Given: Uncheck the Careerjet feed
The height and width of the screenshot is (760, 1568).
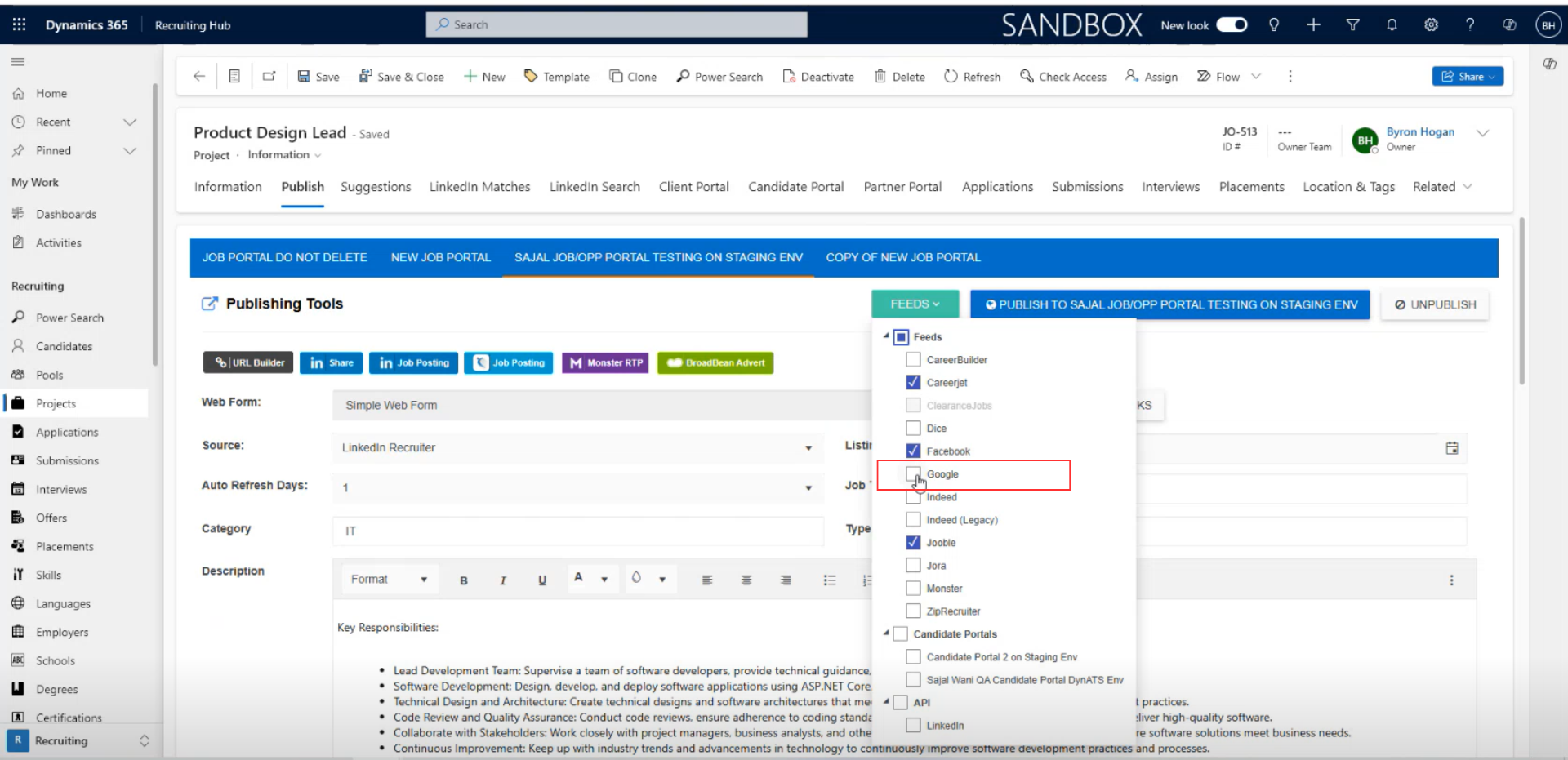Looking at the screenshot, I should coord(914,382).
